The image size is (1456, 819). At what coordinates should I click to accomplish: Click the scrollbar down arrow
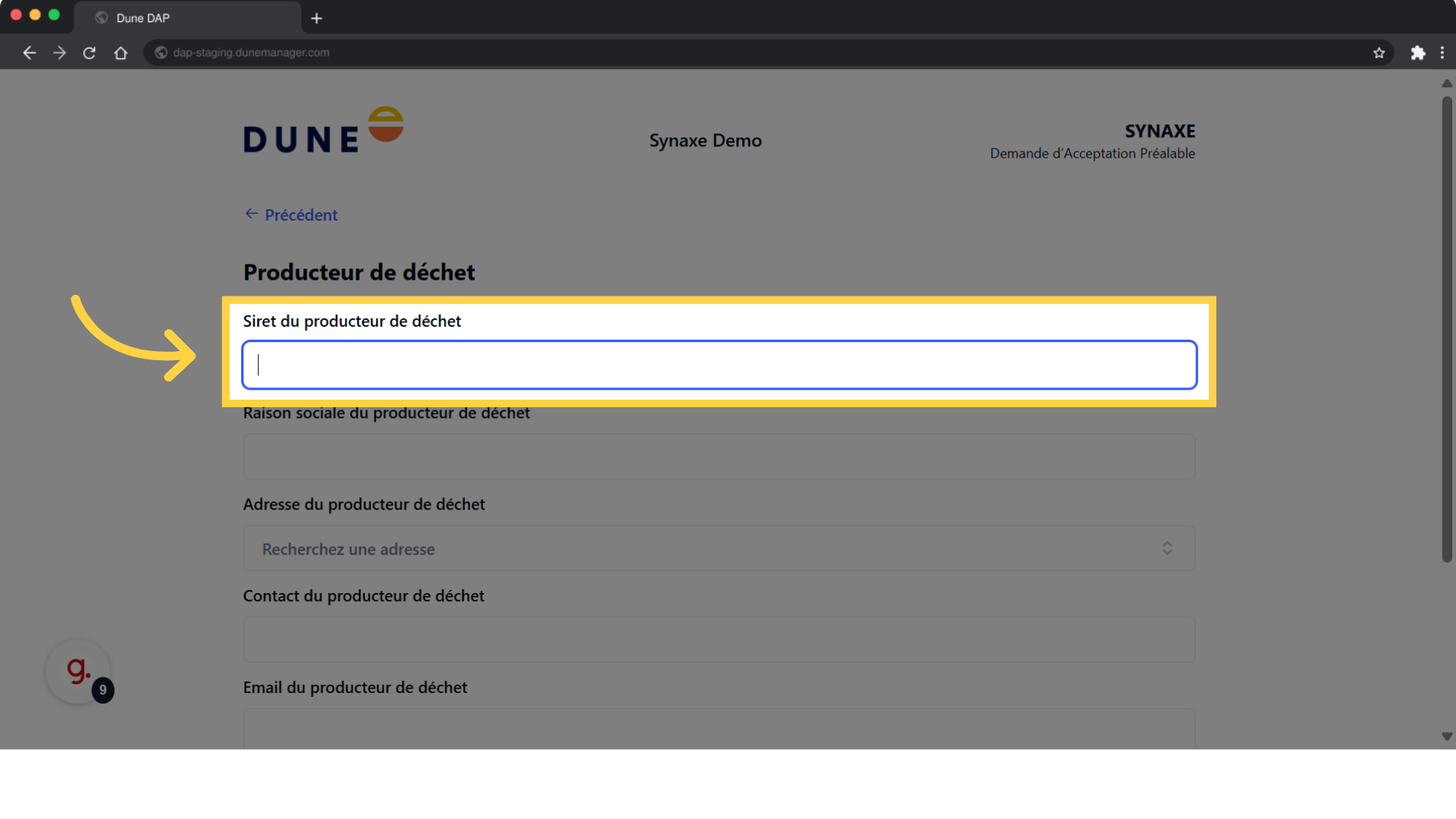coord(1446,736)
